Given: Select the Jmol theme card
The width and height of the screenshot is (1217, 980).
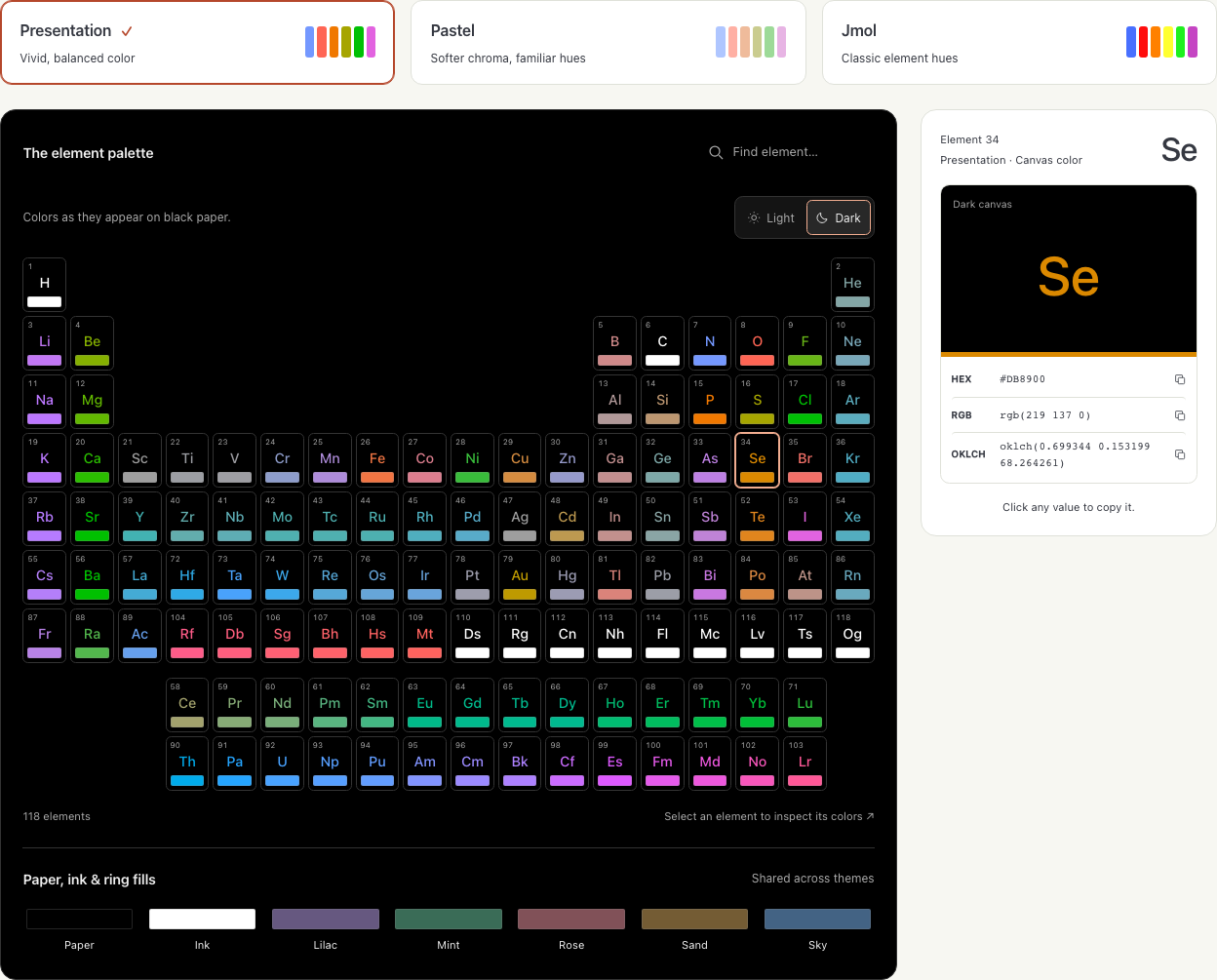Looking at the screenshot, I should [x=1019, y=42].
